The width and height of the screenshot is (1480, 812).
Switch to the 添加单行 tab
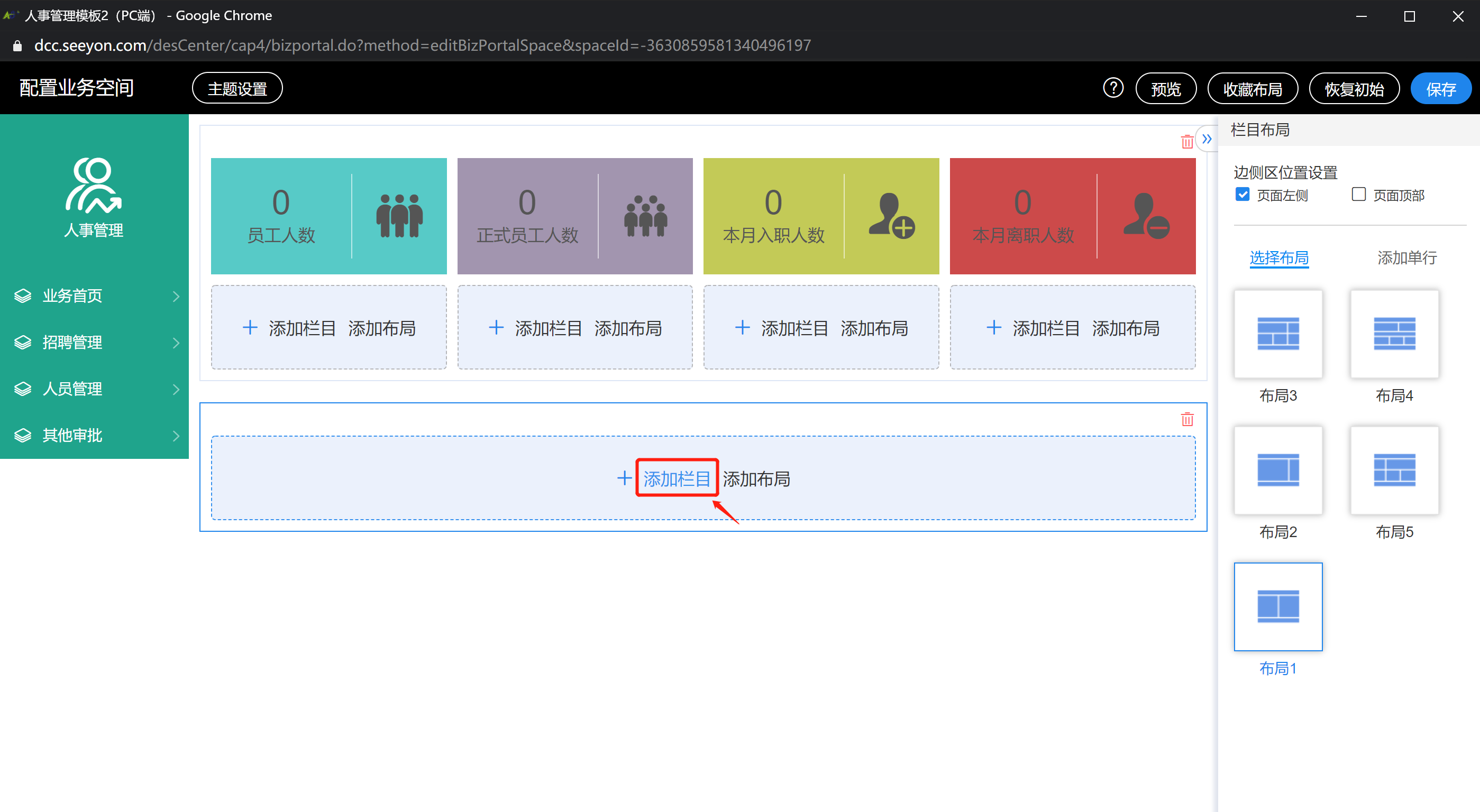[x=1407, y=258]
